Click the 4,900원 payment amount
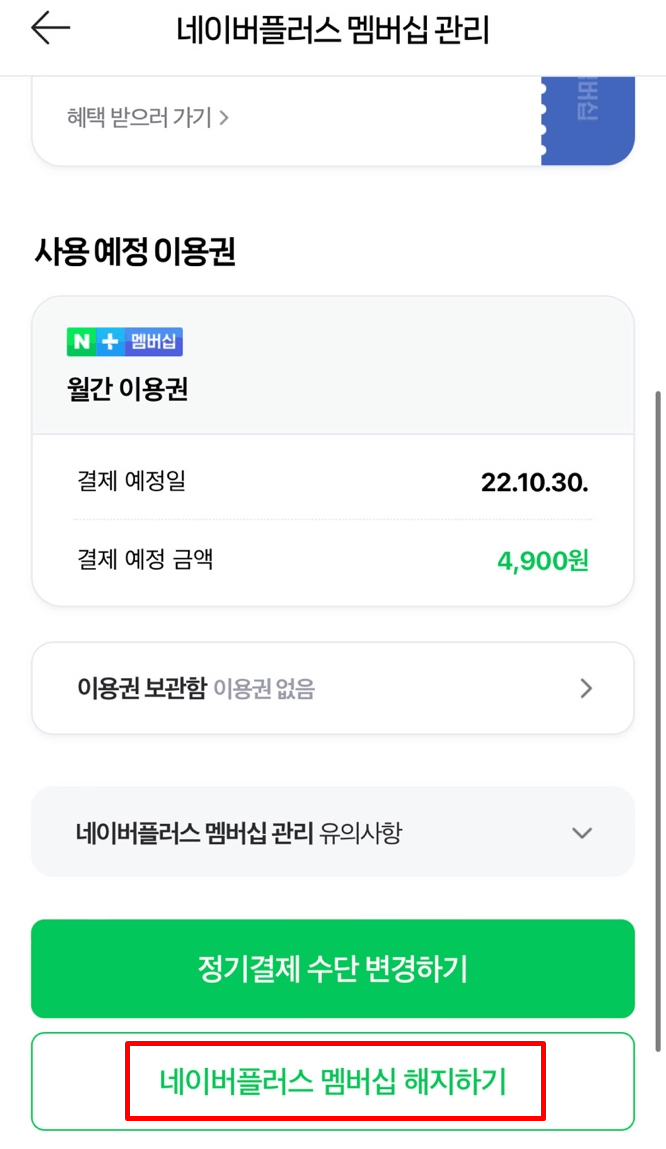666x1149 pixels. [x=541, y=562]
